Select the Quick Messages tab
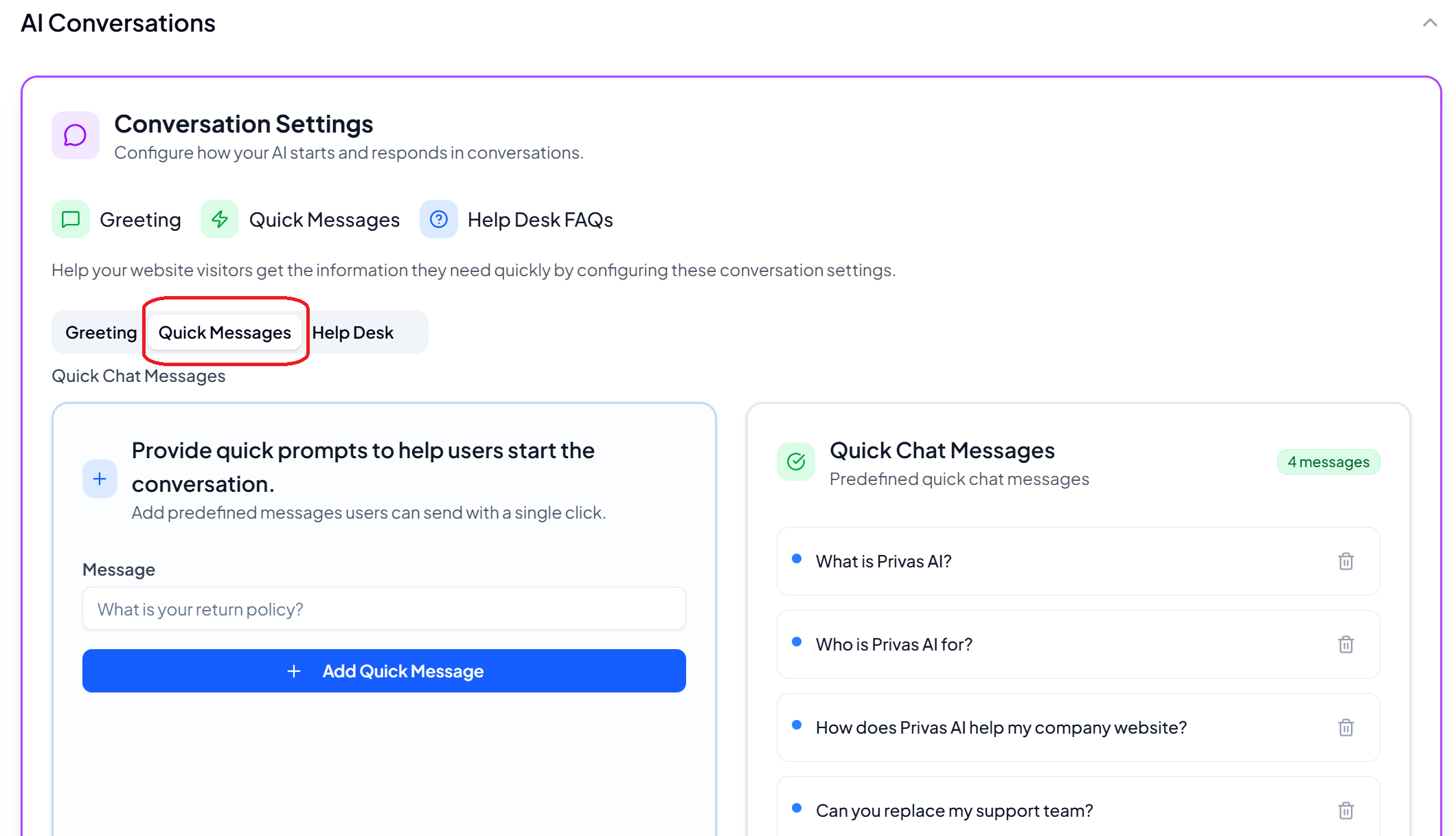This screenshot has width=1456, height=836. tap(225, 332)
